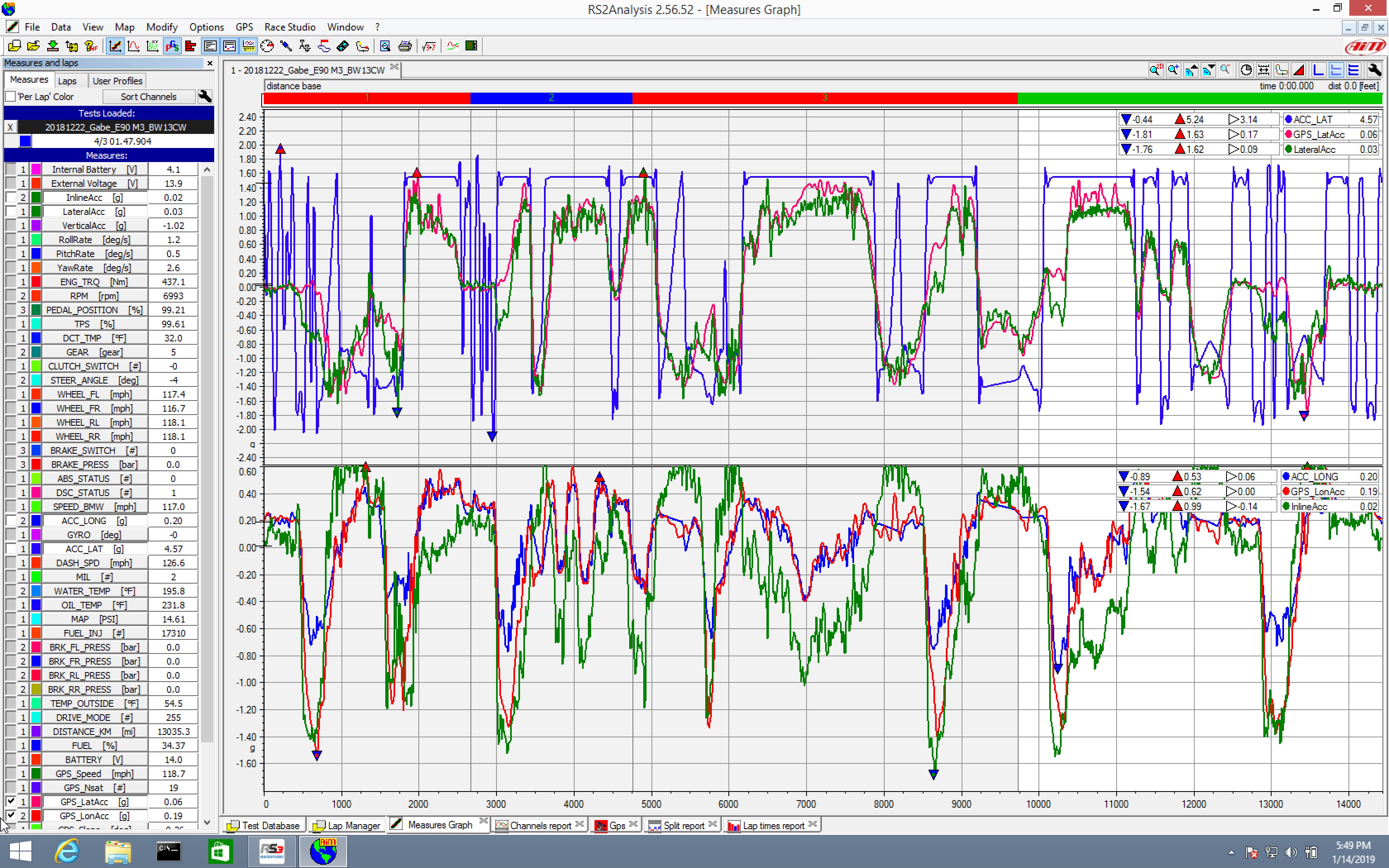Click the printer toolbar icon
The width and height of the screenshot is (1389, 868).
coord(405,46)
